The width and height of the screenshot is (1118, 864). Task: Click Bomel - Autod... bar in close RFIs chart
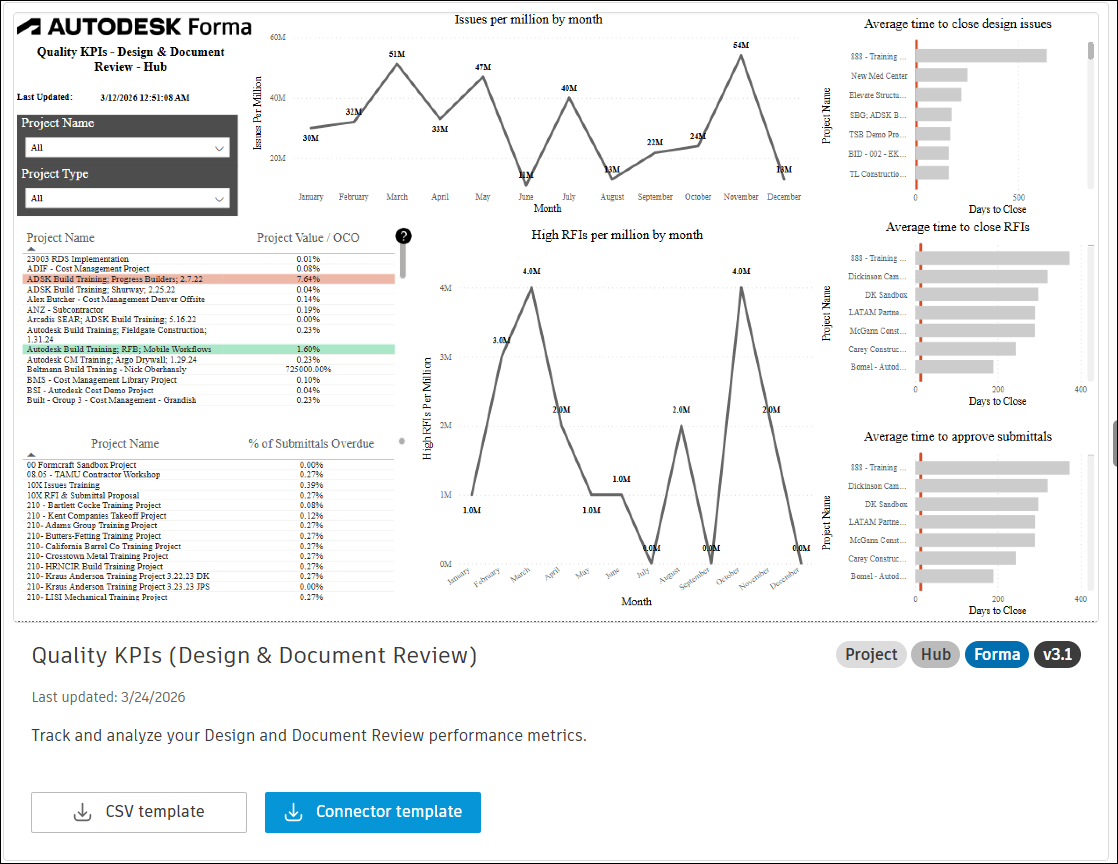point(955,366)
